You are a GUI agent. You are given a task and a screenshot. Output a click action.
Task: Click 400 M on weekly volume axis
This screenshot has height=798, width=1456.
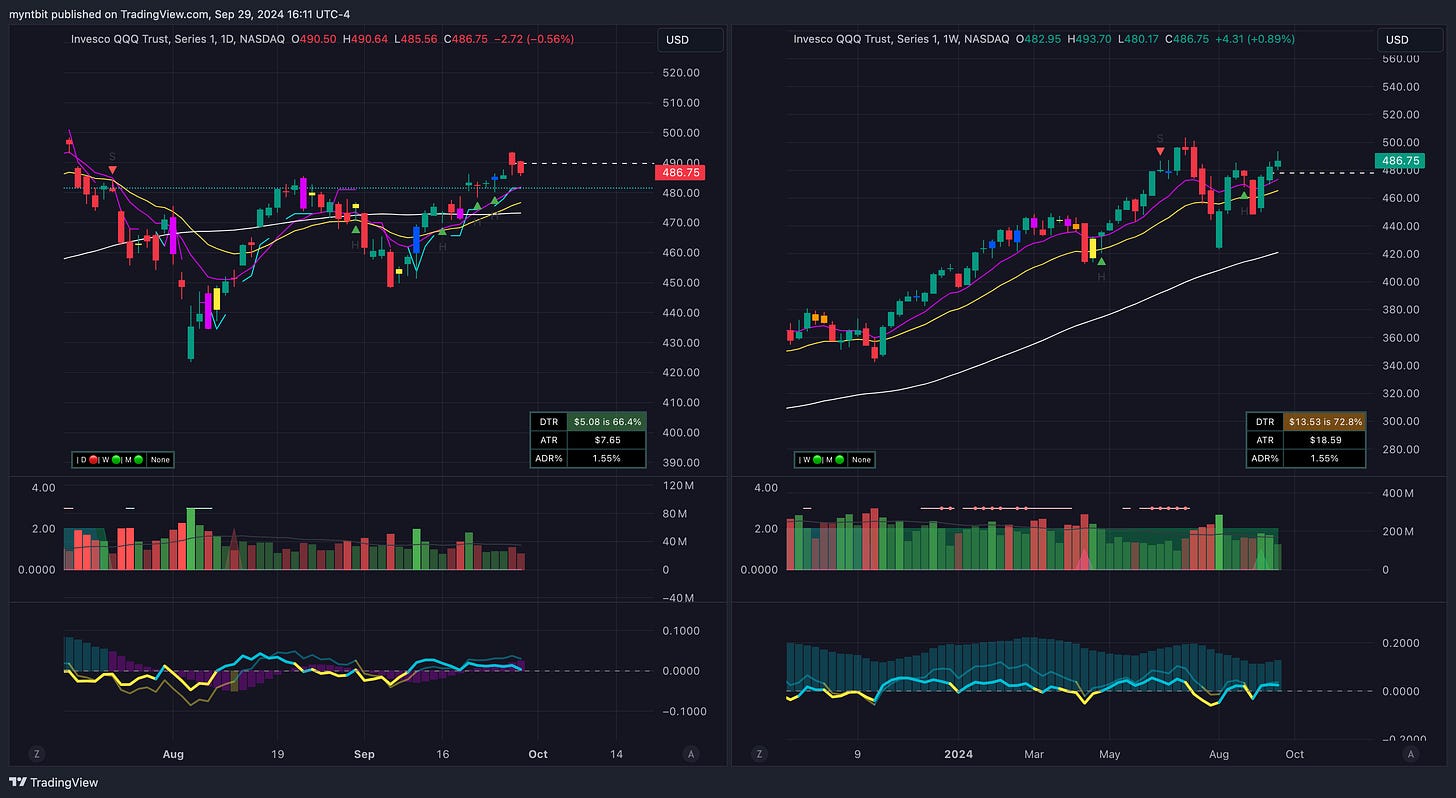tap(1399, 494)
